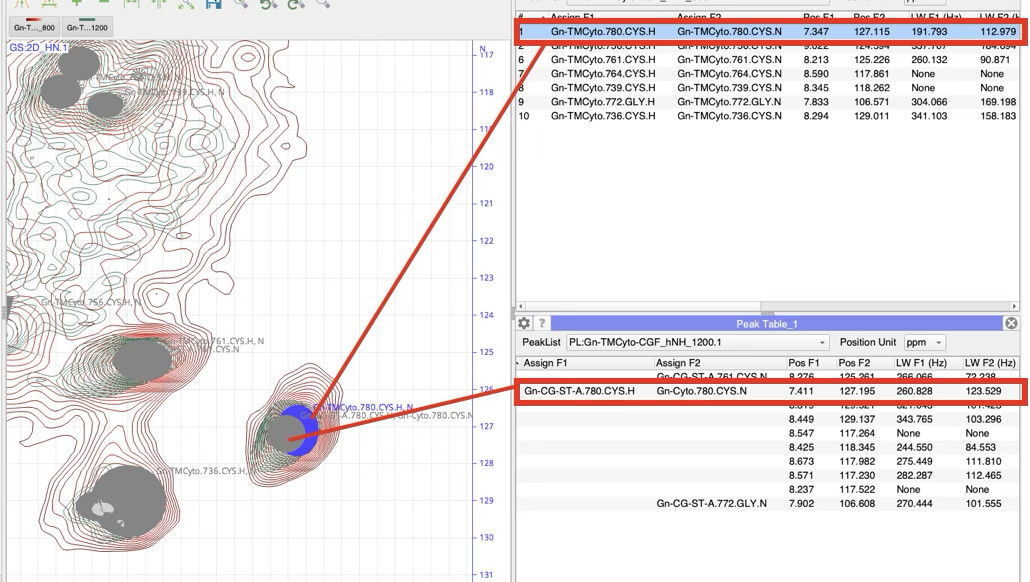The image size is (1030, 582).
Task: Click right arrow of upper table scrollbar
Action: click(1015, 306)
